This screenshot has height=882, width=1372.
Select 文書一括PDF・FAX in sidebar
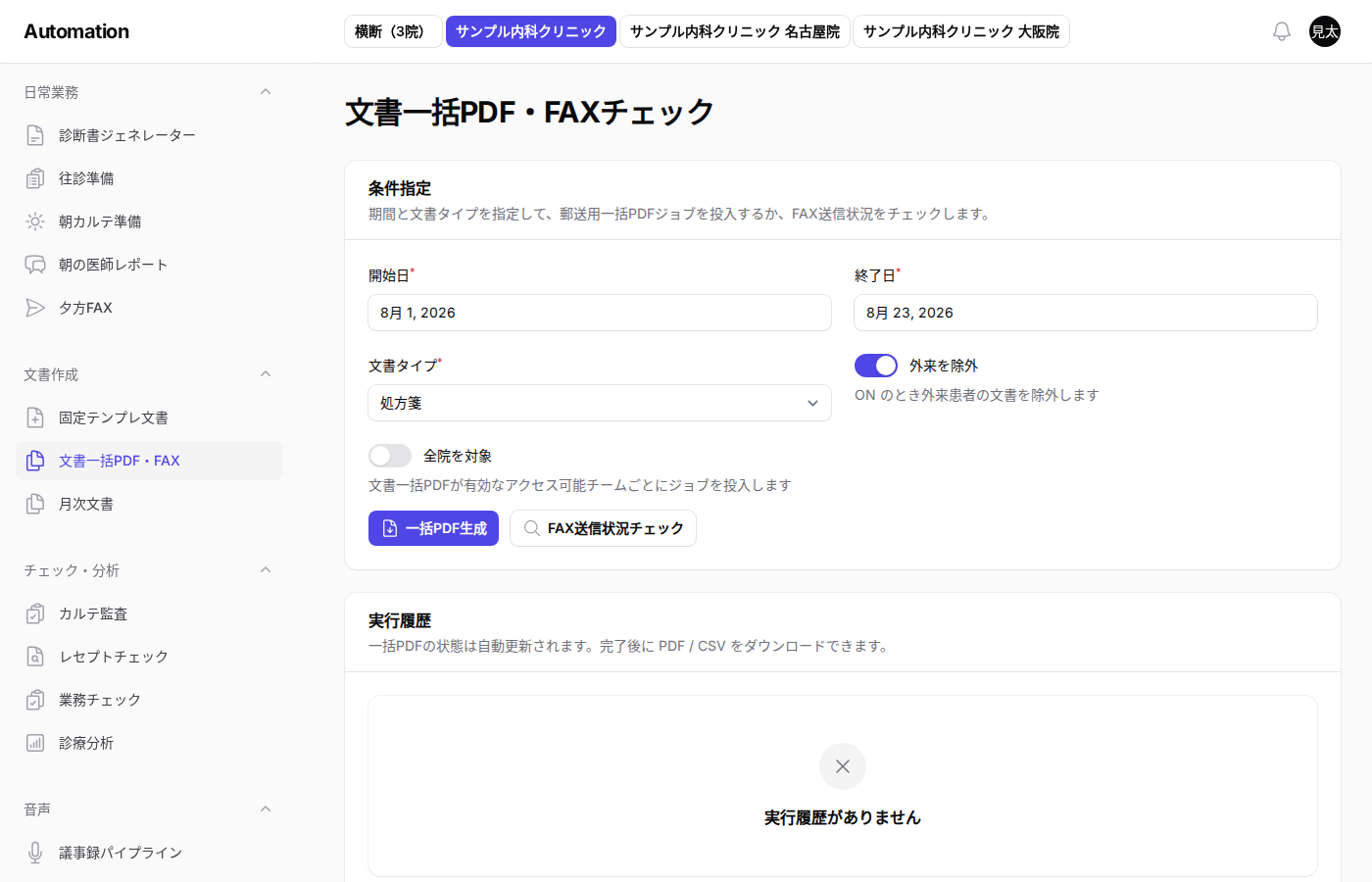(149, 461)
